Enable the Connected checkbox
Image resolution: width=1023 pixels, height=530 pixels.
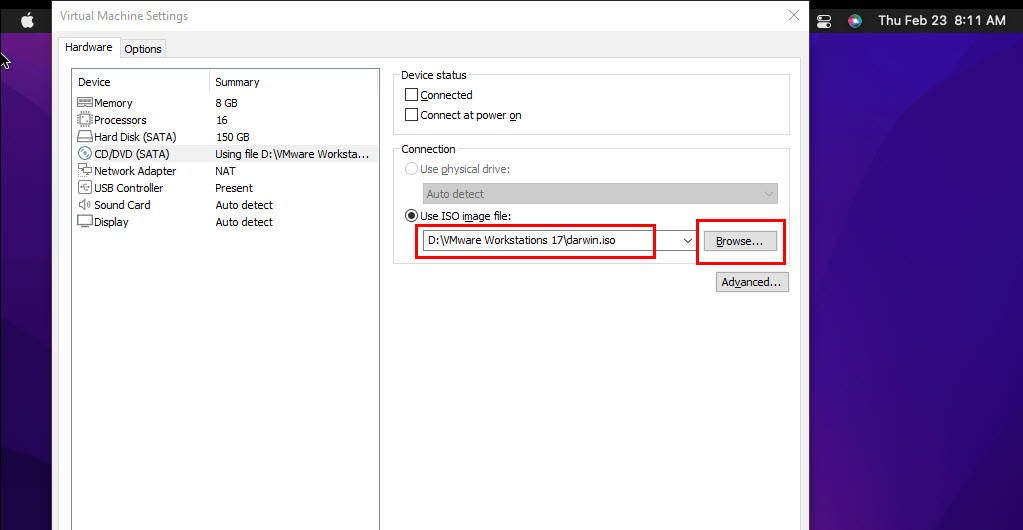pyautogui.click(x=411, y=95)
